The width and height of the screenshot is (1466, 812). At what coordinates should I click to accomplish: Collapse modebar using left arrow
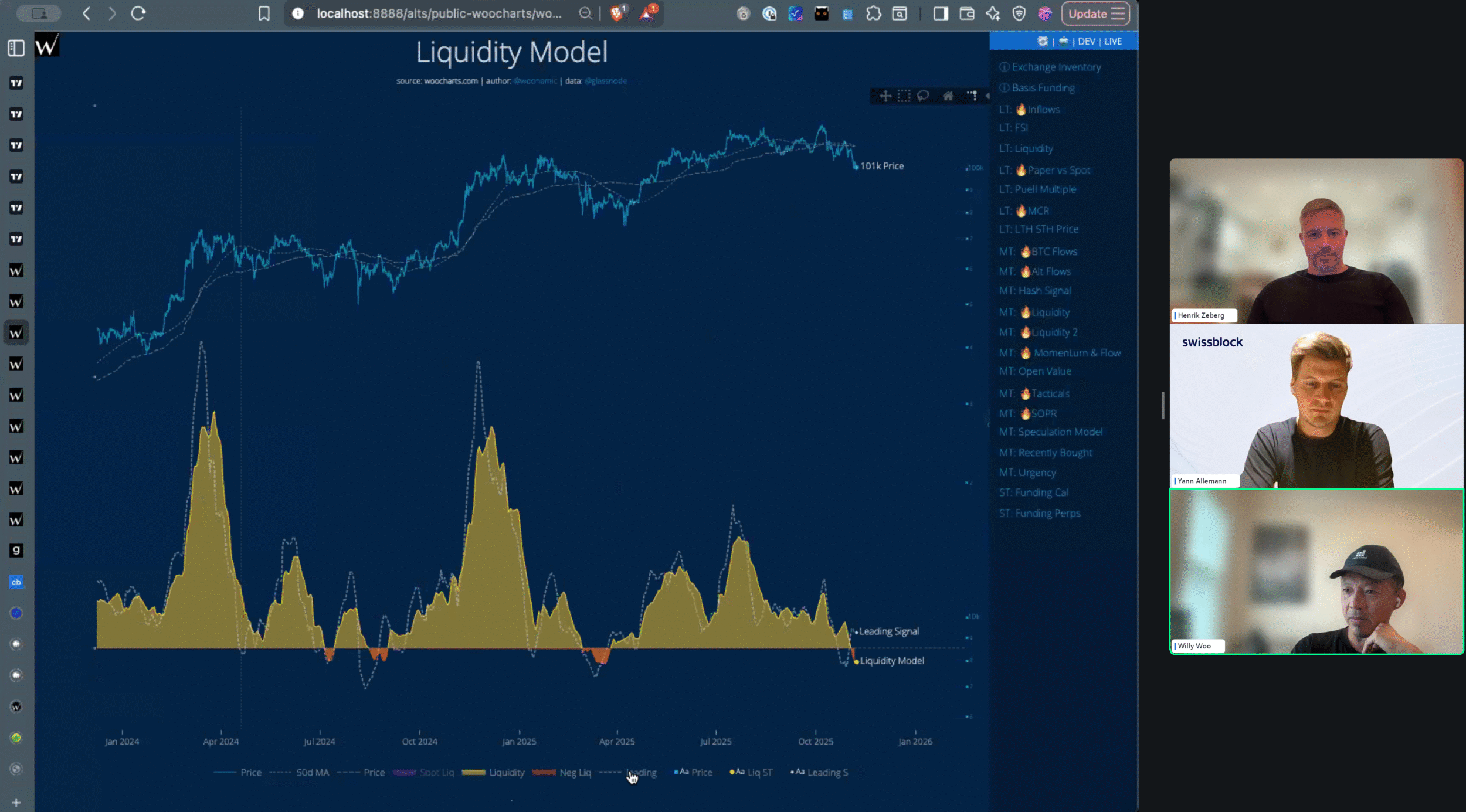click(987, 96)
